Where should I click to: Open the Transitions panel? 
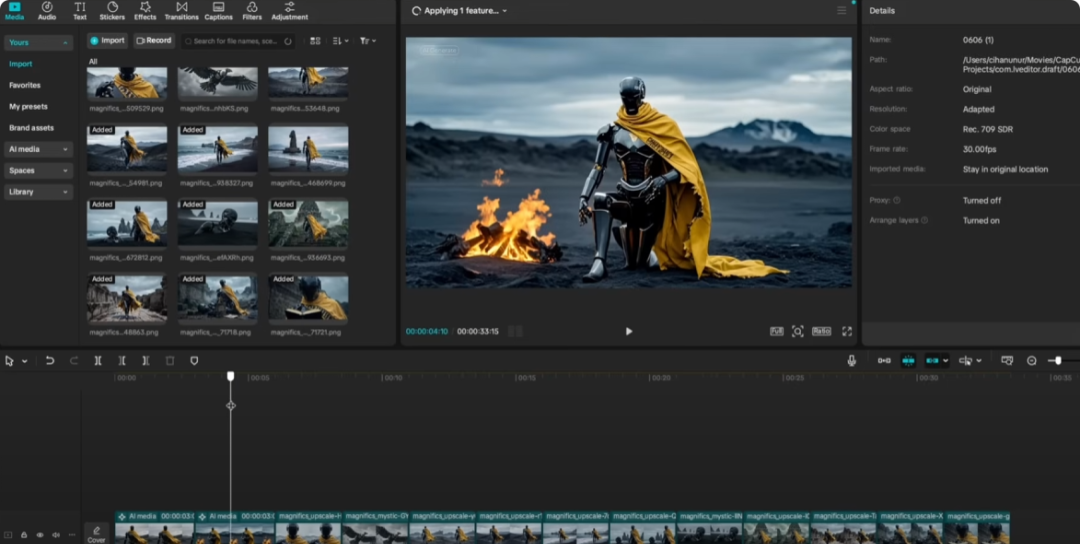click(x=181, y=11)
